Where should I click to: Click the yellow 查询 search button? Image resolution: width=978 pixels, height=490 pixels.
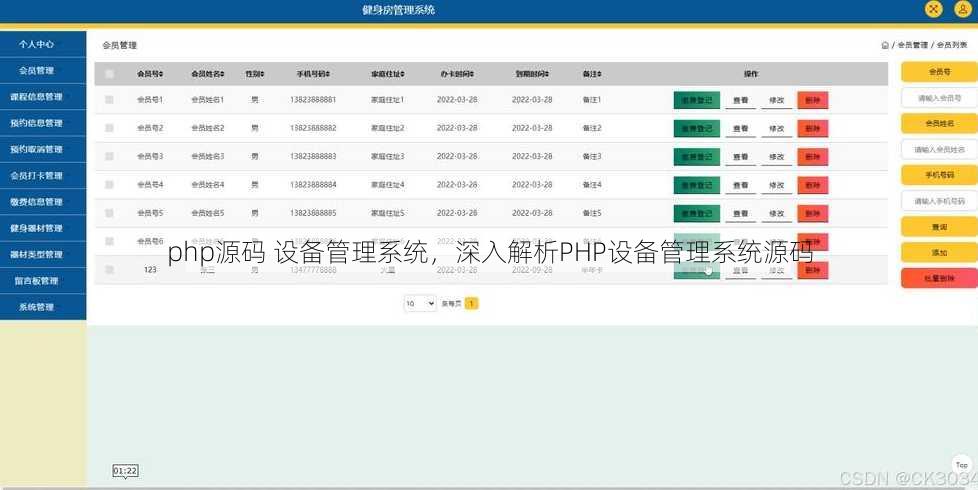[939, 227]
